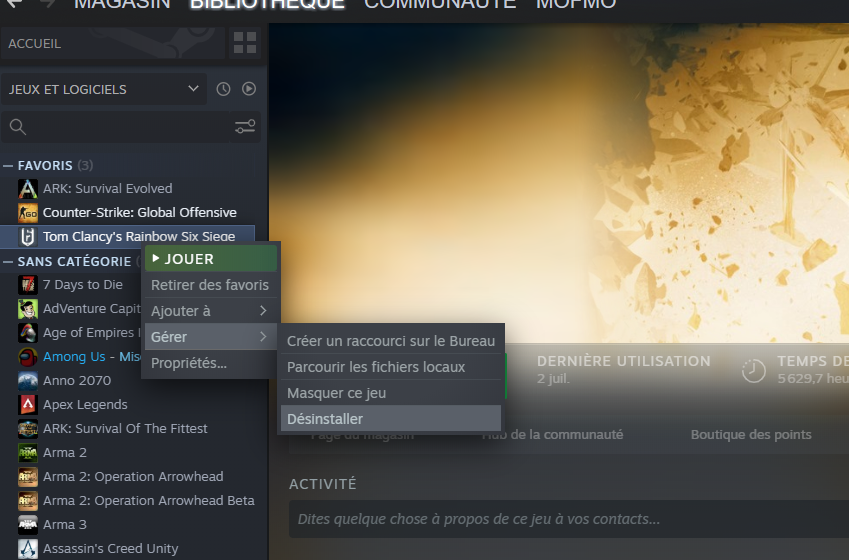Click Assassin's Creed Unity icon
The width and height of the screenshot is (849, 560).
pyautogui.click(x=28, y=549)
